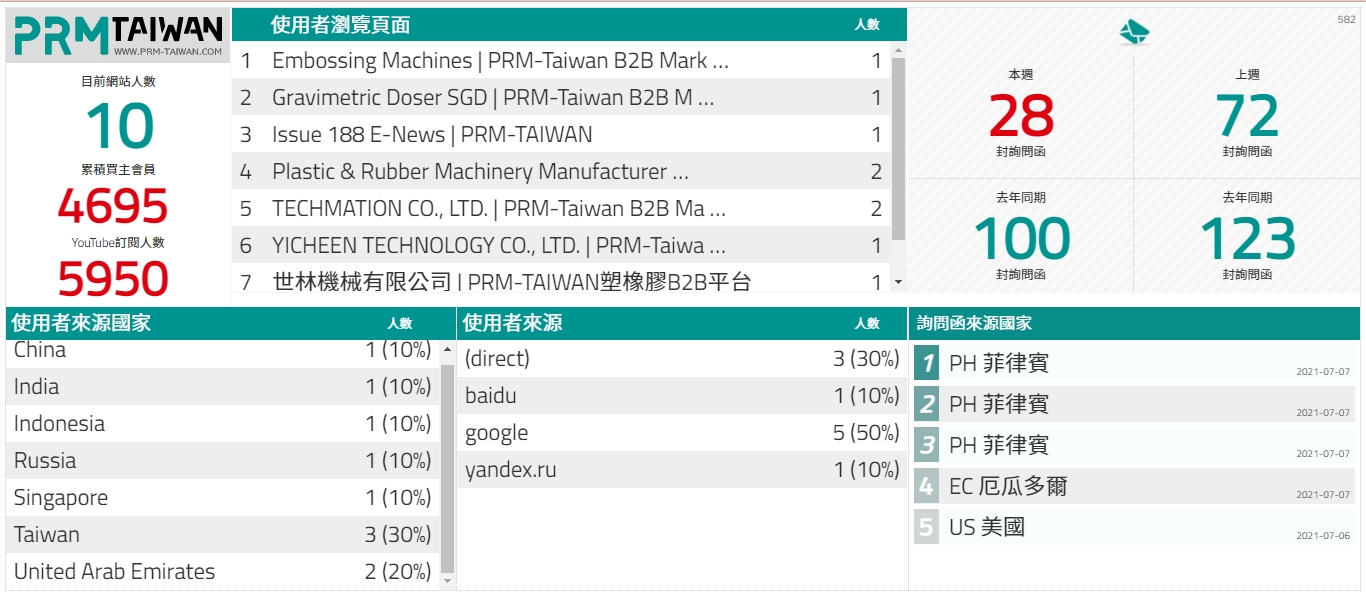This screenshot has width=1366, height=592.
Task: Click the 累積買主會員 label
Action: [118, 170]
